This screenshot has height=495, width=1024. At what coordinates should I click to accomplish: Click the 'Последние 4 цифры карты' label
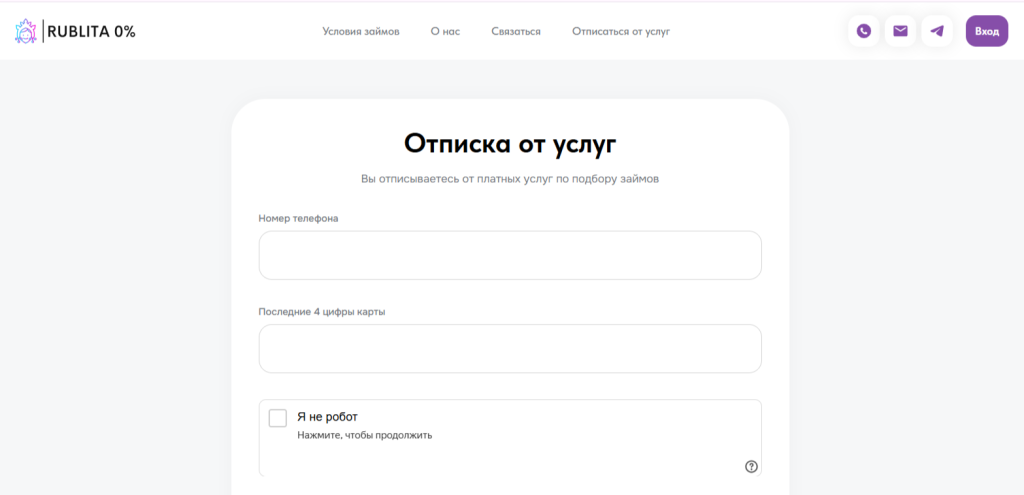[x=322, y=311]
